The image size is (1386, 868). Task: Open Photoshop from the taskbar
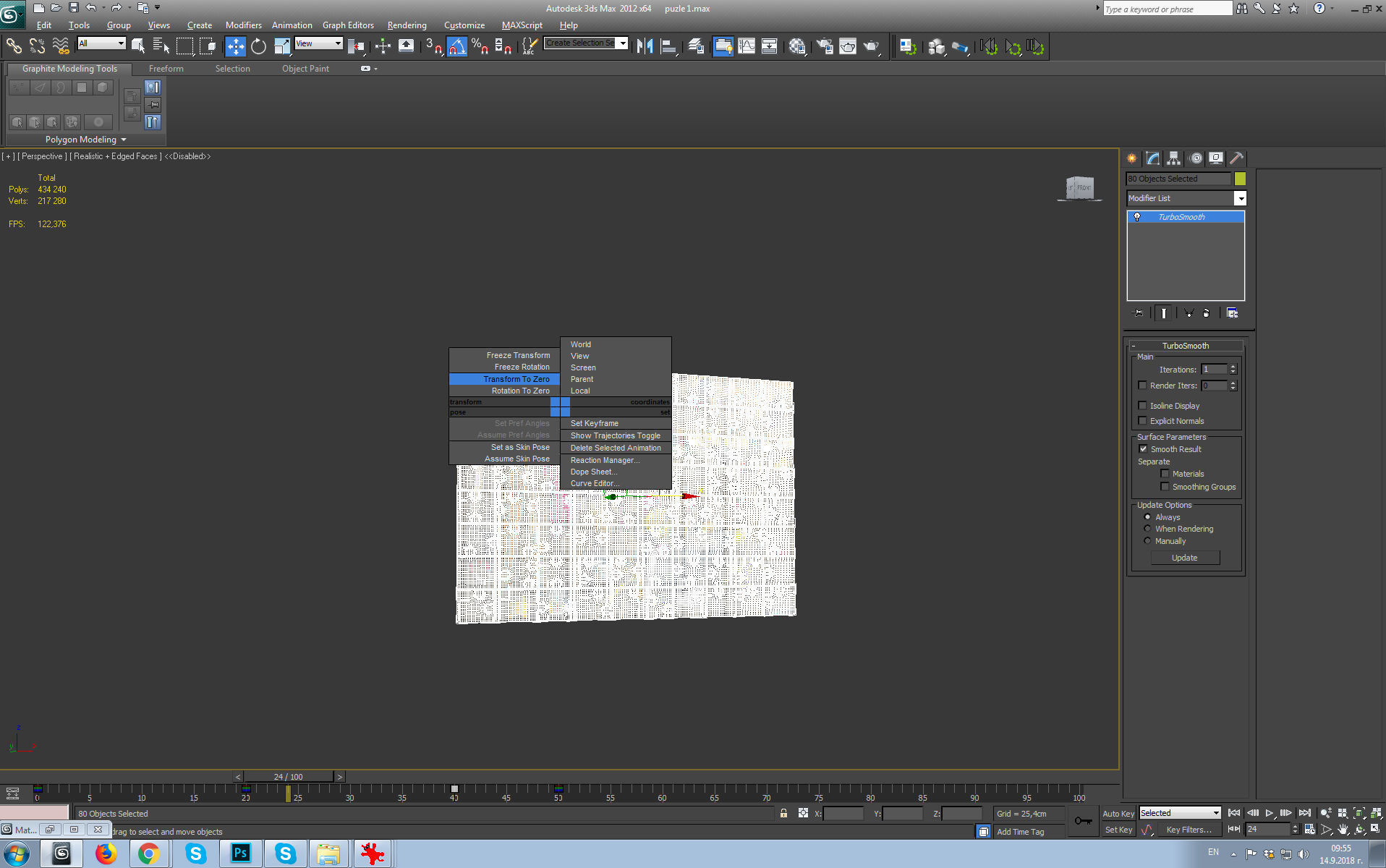coord(241,854)
